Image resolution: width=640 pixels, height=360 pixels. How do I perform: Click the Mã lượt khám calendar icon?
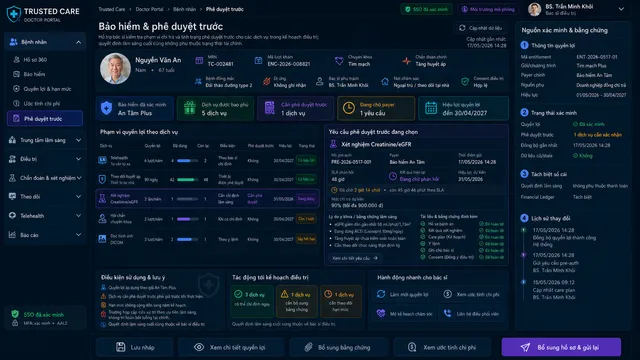pos(258,60)
